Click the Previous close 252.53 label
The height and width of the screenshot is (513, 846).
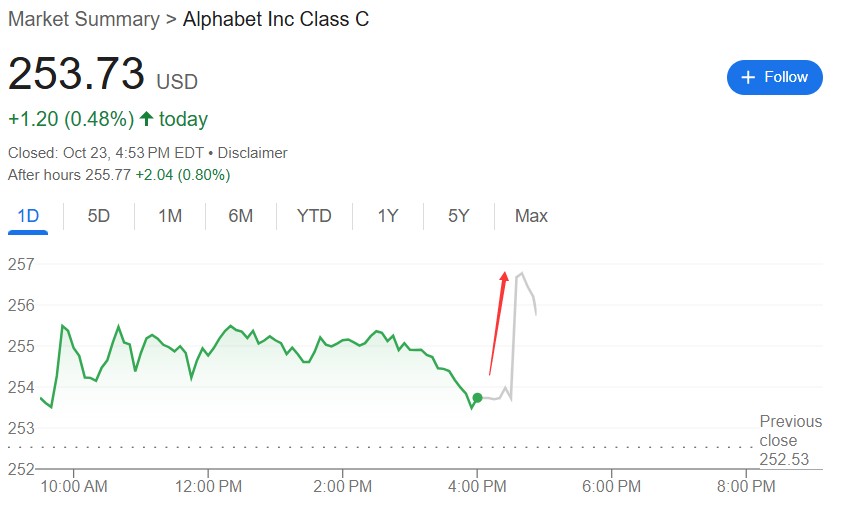[790, 440]
